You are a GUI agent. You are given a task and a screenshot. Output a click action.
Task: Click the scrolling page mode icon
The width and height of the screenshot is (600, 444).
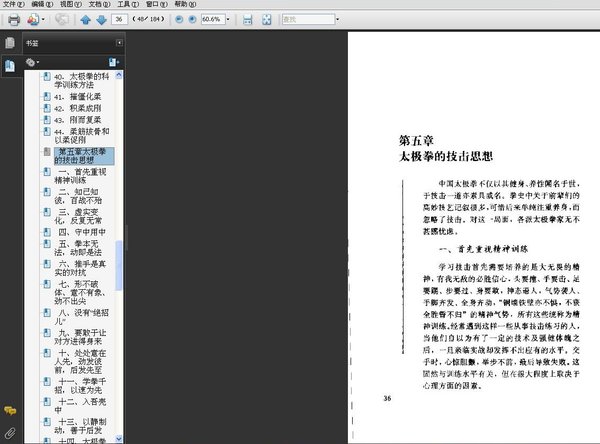coord(248,20)
